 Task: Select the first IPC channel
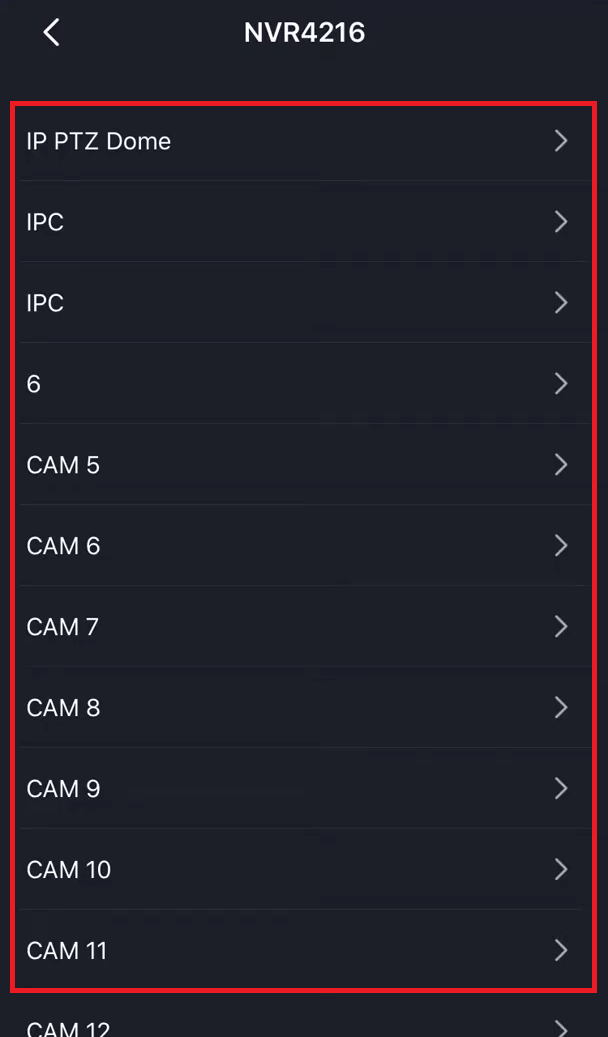[46, 222]
